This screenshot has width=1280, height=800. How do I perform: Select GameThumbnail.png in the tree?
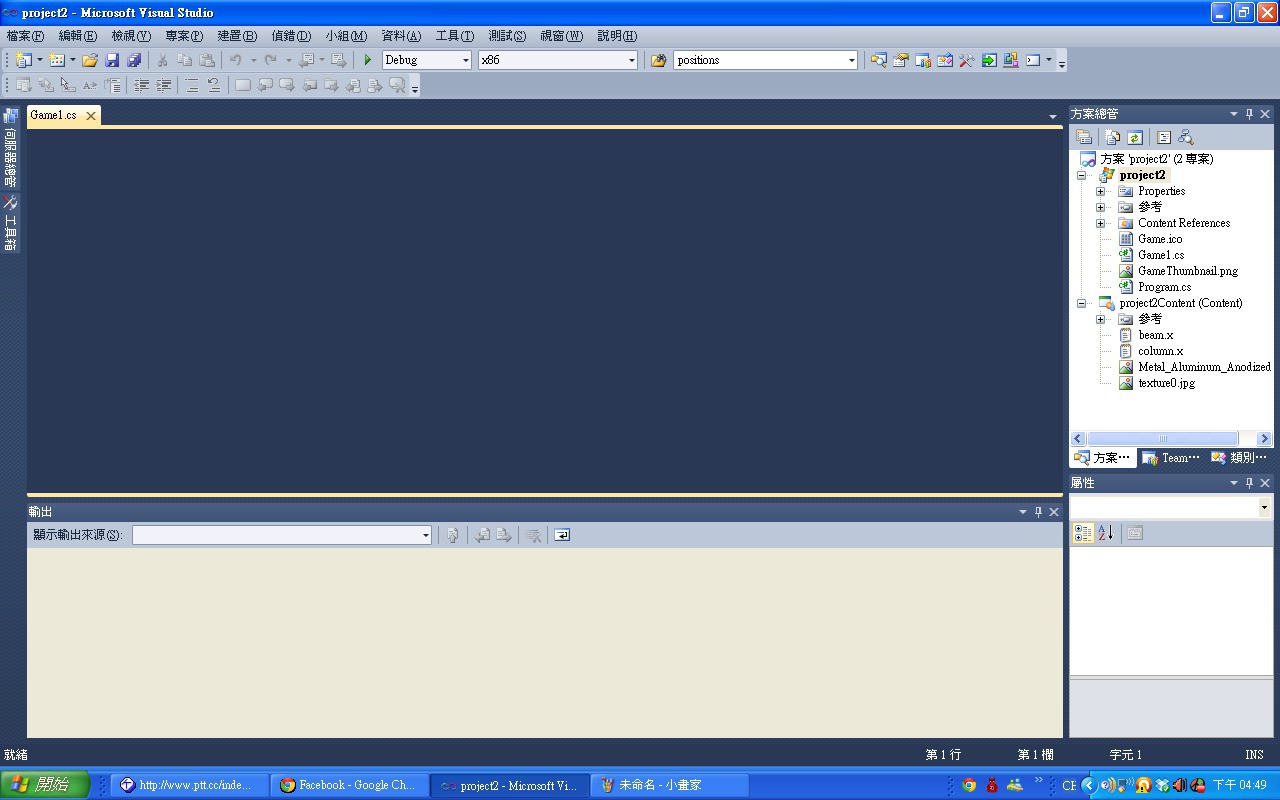pyautogui.click(x=1188, y=271)
